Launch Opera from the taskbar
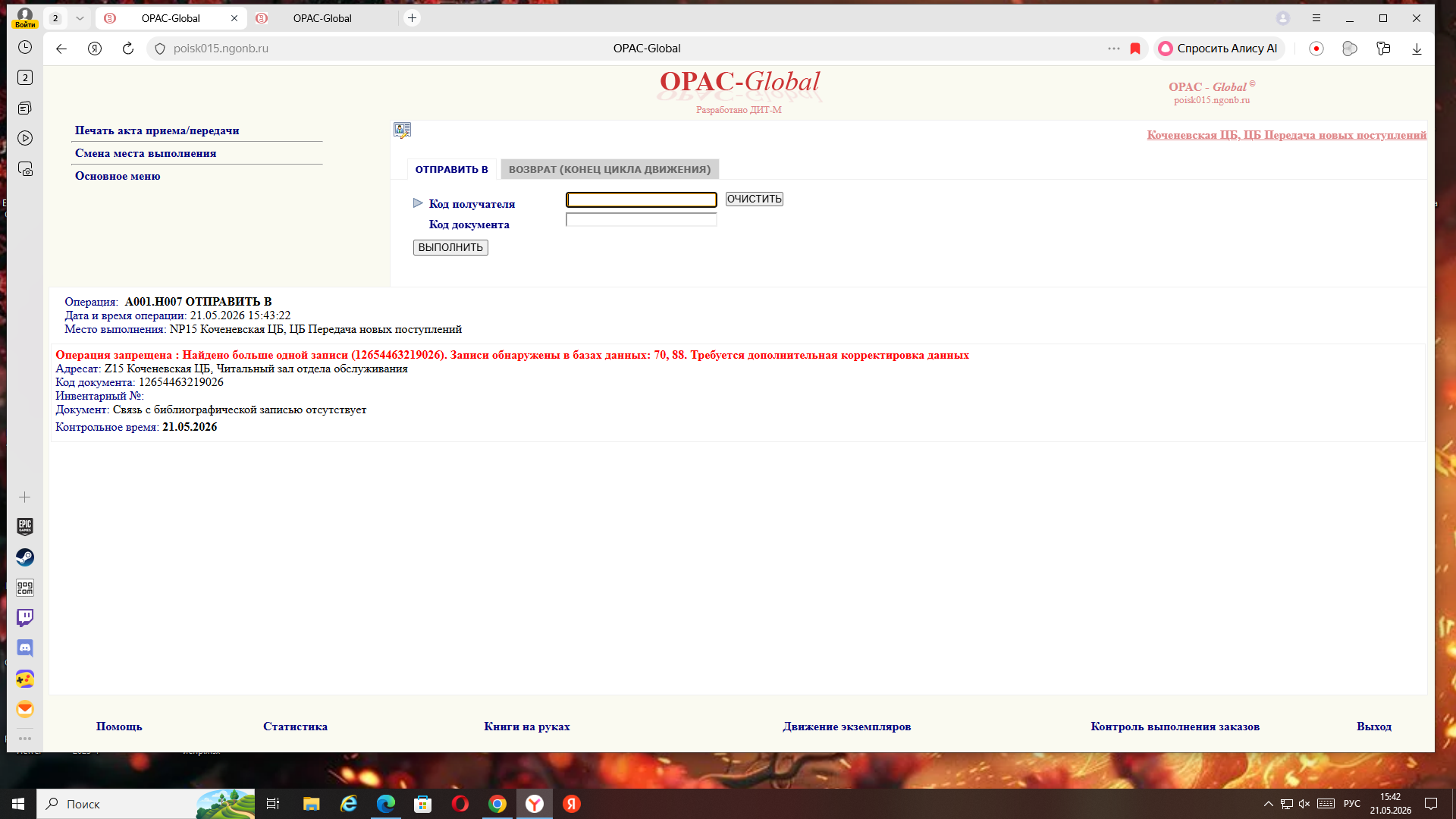Screen dimensions: 1456x819 460,804
